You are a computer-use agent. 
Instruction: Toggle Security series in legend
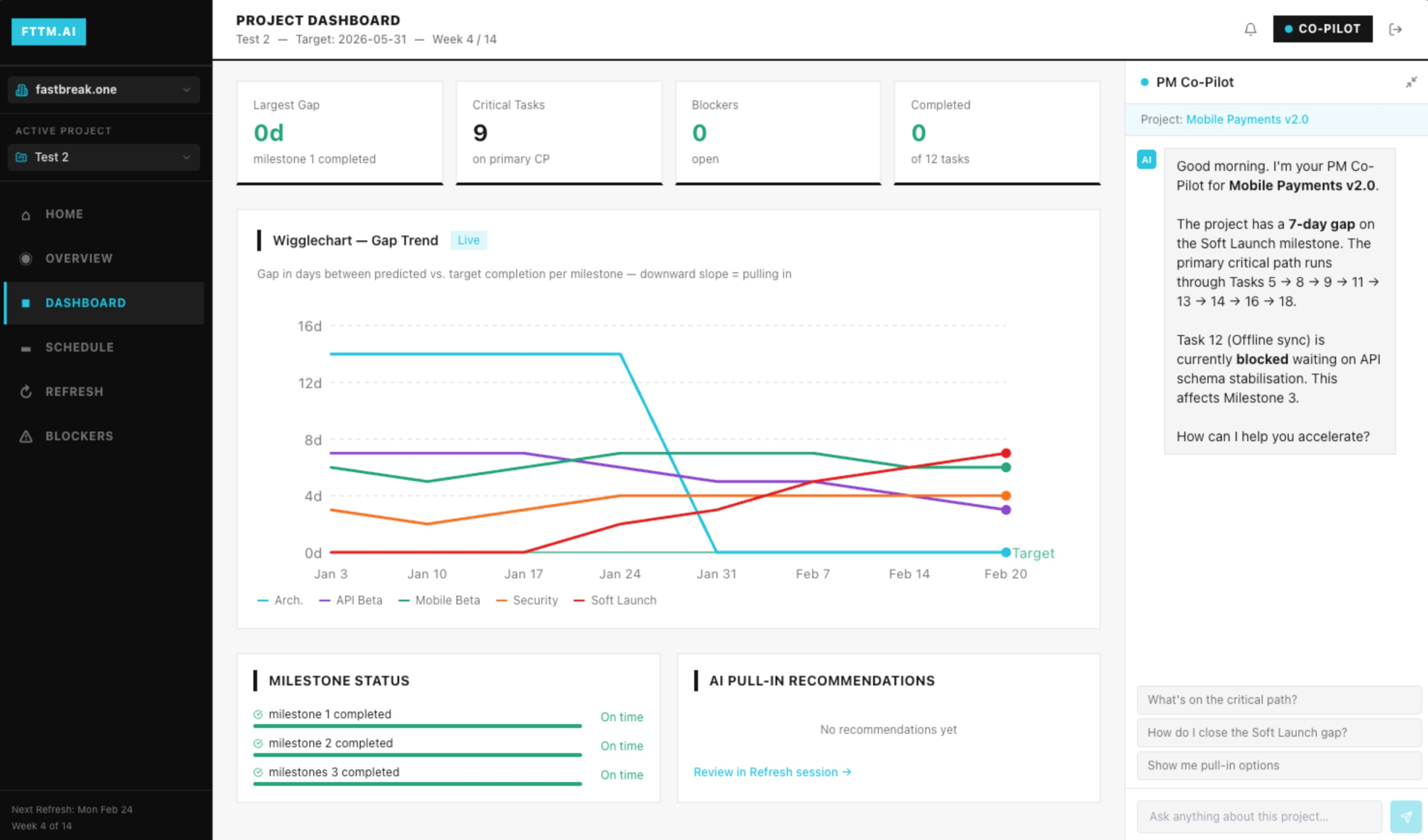pos(527,600)
